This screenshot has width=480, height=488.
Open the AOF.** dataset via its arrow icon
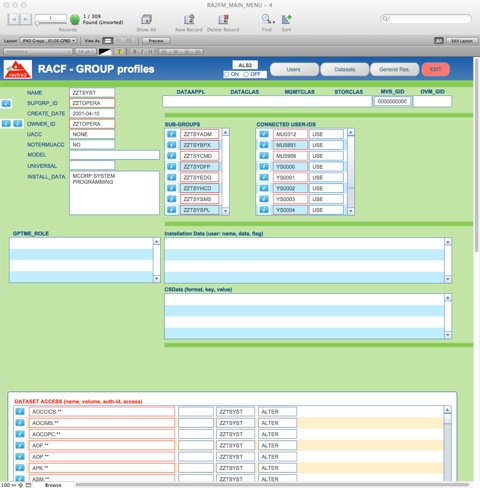click(x=20, y=445)
